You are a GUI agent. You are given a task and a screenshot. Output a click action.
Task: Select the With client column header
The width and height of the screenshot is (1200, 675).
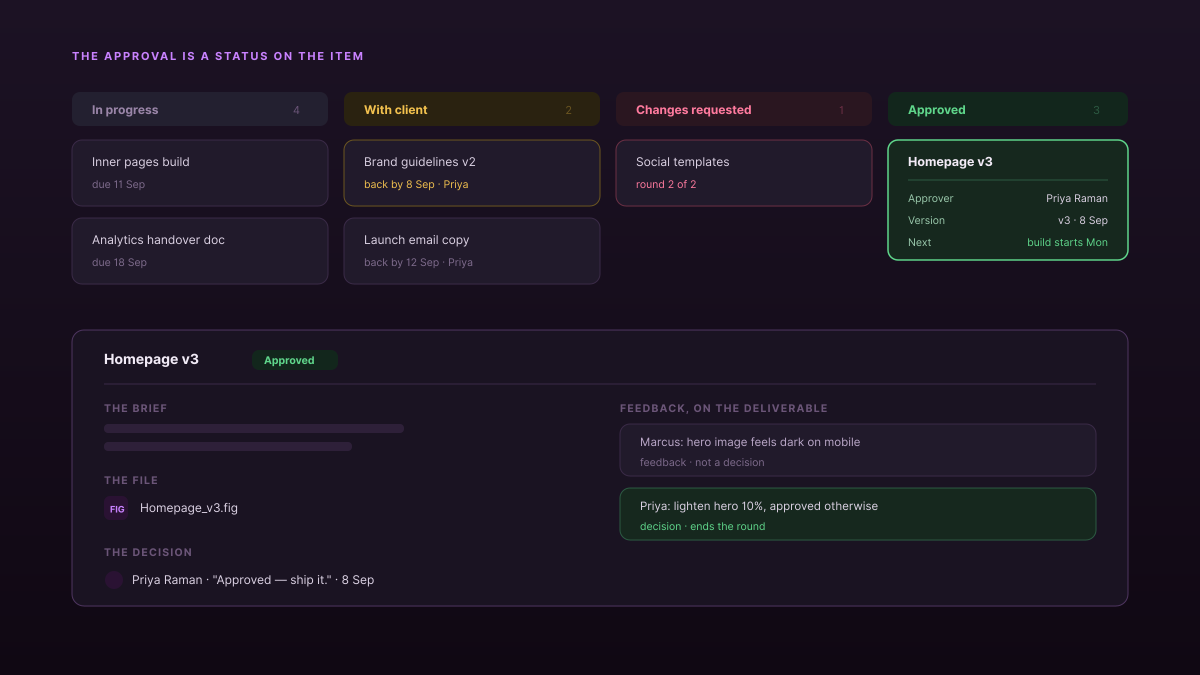[472, 110]
